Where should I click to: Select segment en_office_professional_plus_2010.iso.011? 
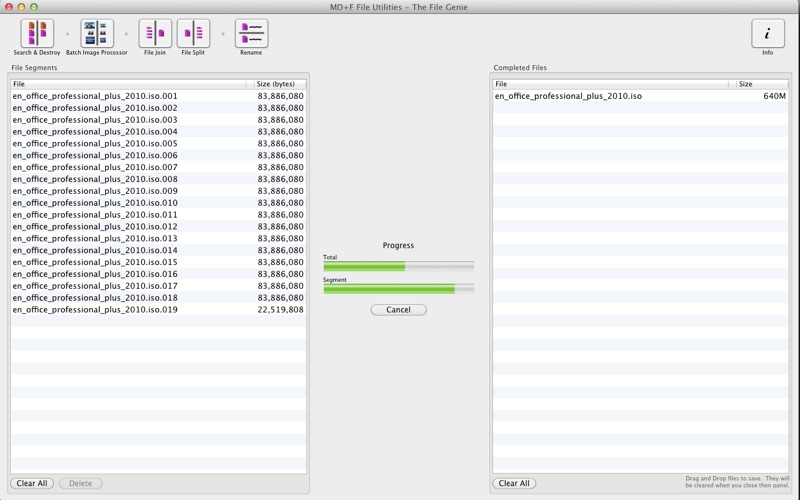click(158, 214)
